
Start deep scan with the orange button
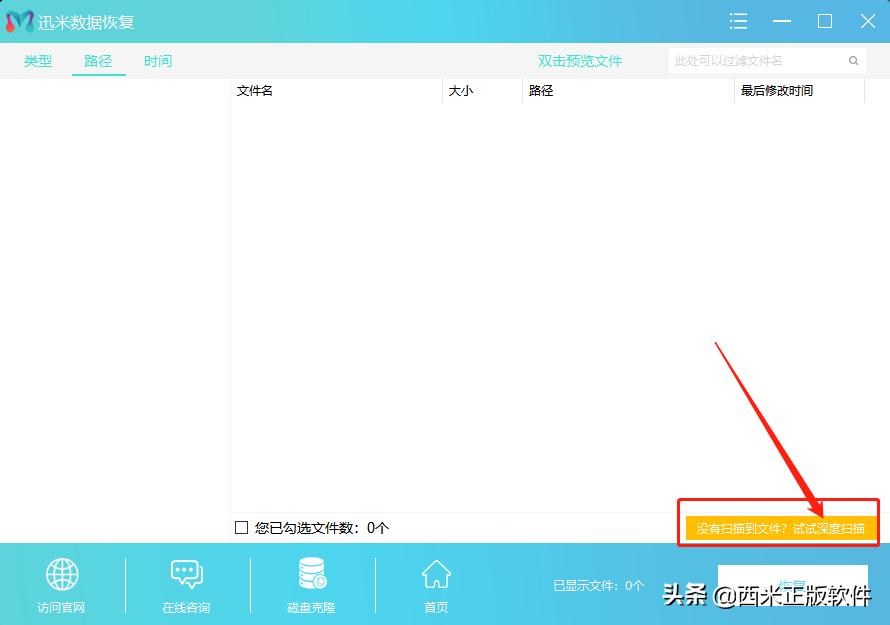tap(779, 527)
